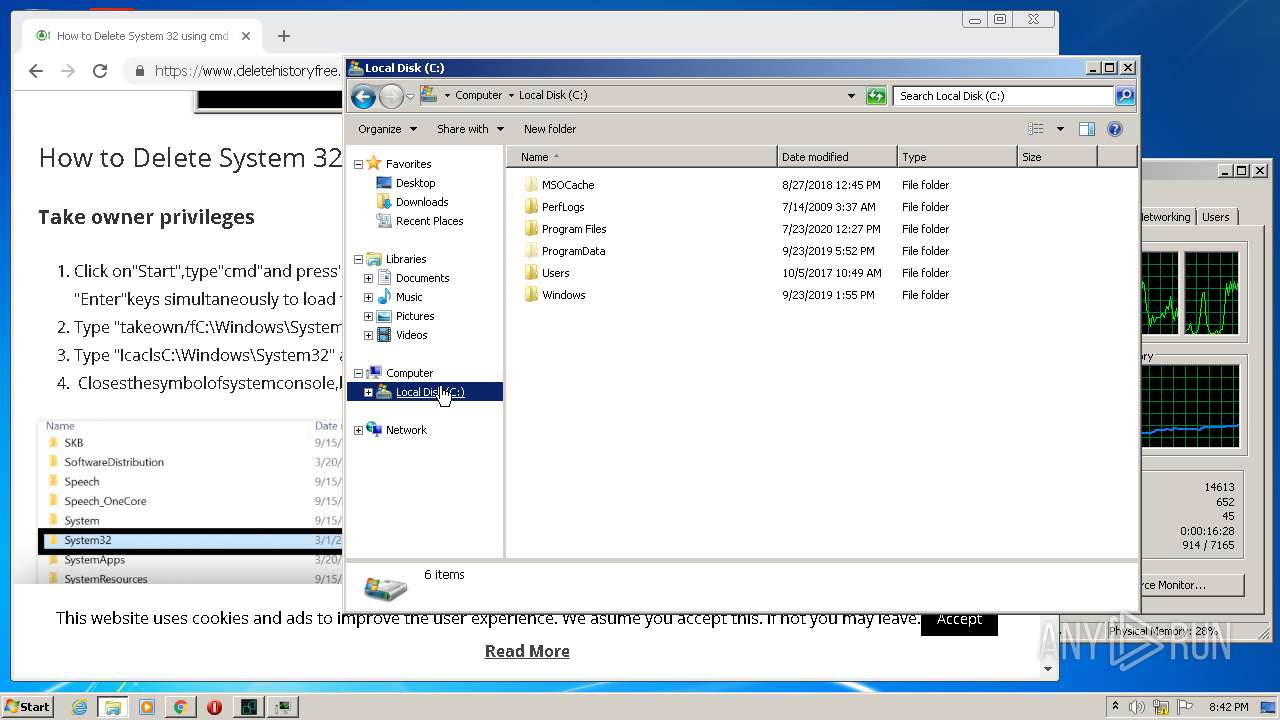Open Explorer's recent pages dropdown arrow
The height and width of the screenshot is (720, 1280).
pos(410,97)
